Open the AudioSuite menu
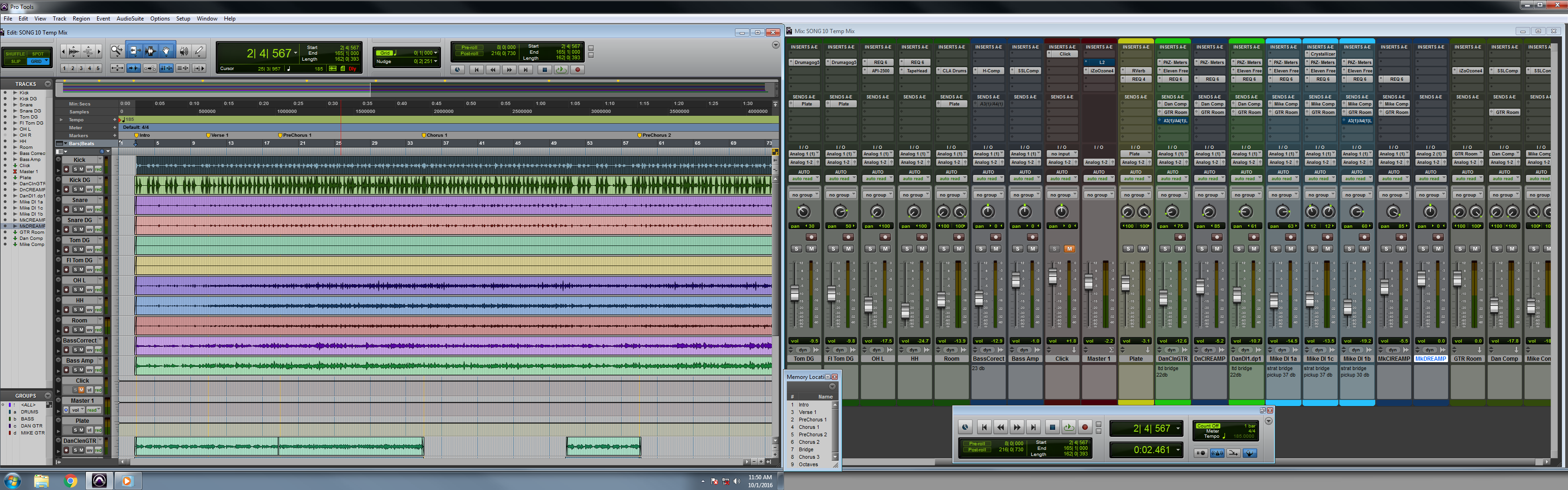Screen dimensions: 1568x490 pyautogui.click(x=130, y=19)
